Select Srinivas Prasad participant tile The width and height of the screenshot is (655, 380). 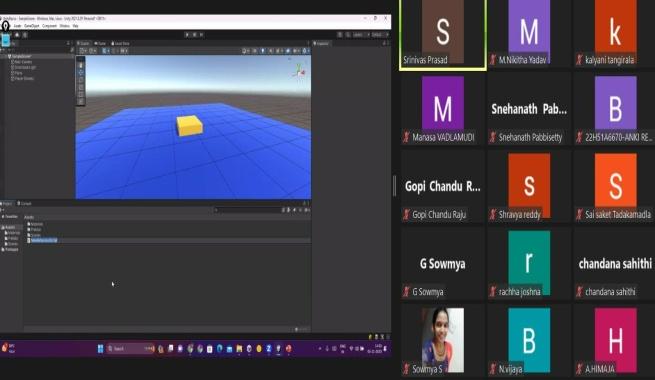tap(443, 35)
